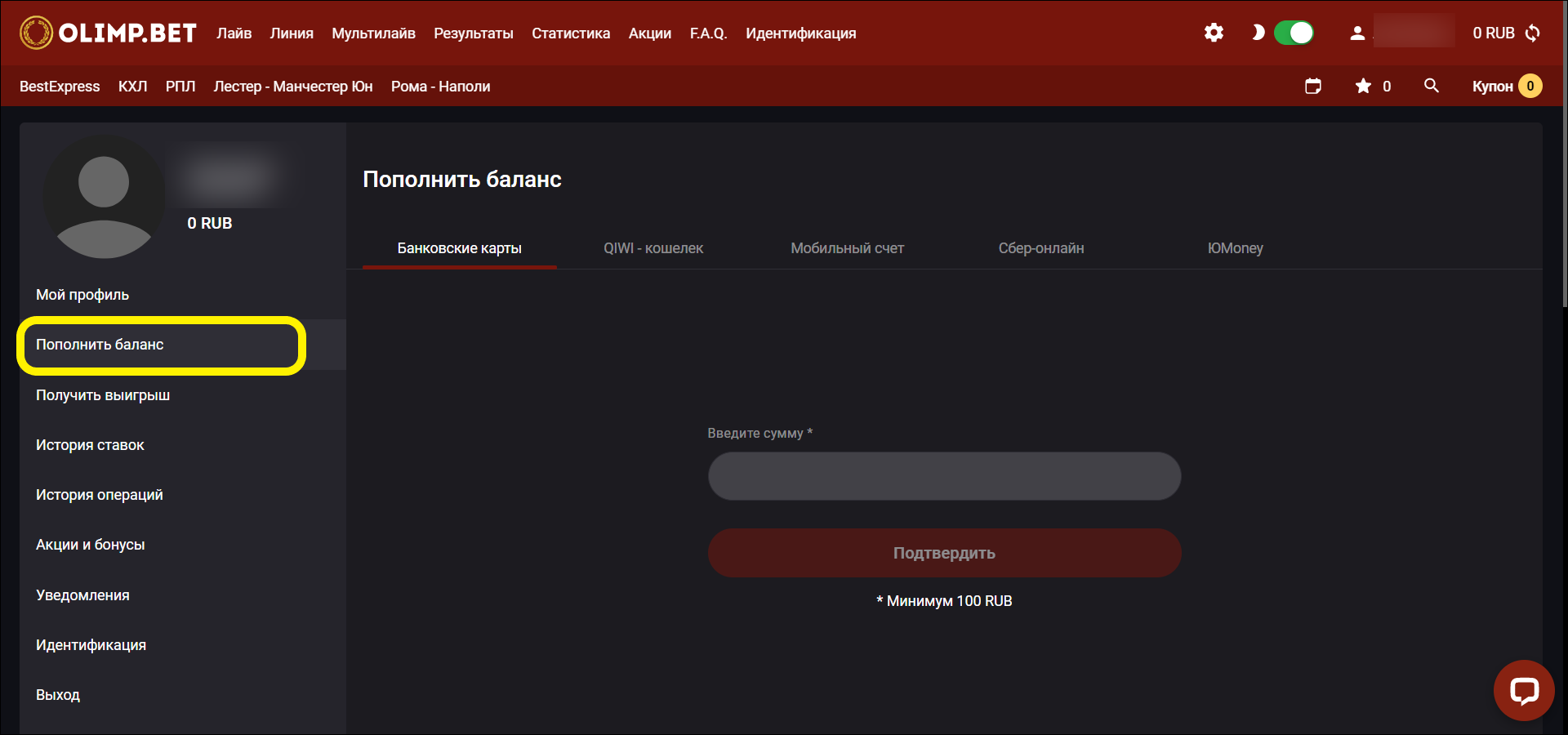Switch to Сбер-онлайн tab
Viewport: 1568px width, 735px height.
coord(1041,248)
